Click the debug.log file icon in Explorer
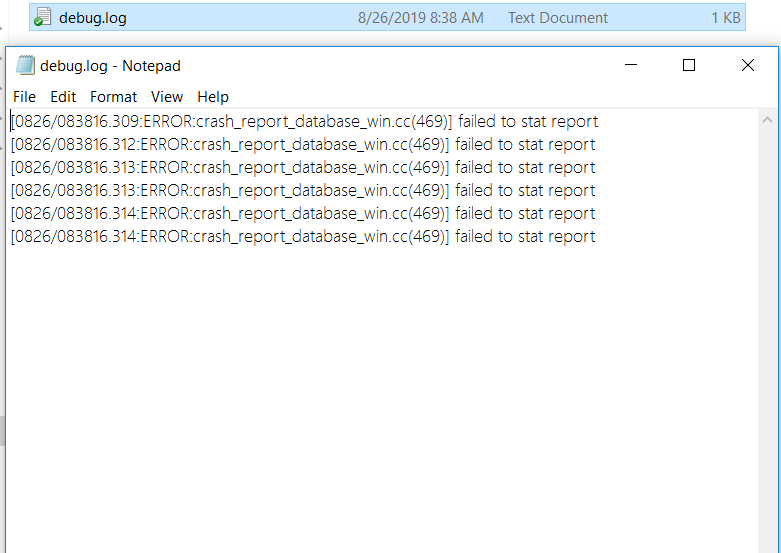The height and width of the screenshot is (553, 781). 41,18
